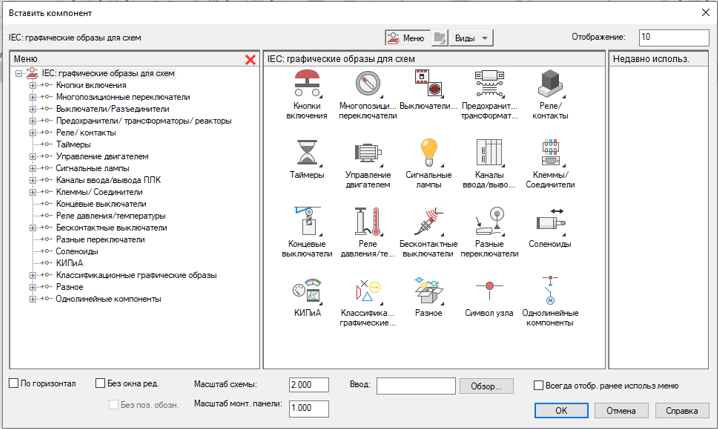
Task: Click the Масштаб схемы input field
Action: pos(309,385)
